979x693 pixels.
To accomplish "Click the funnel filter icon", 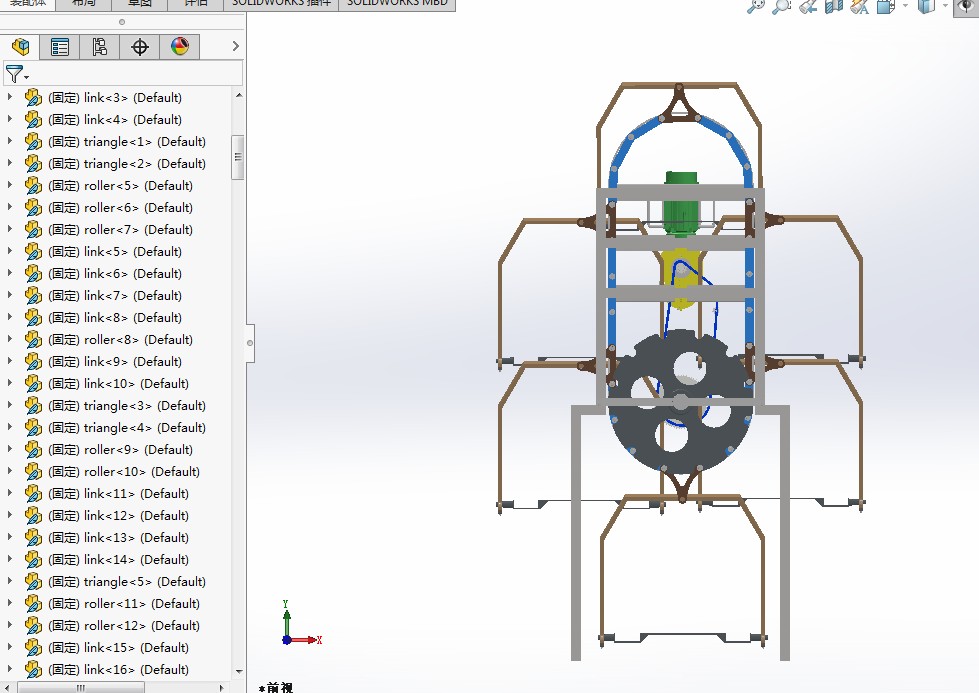I will coord(14,74).
